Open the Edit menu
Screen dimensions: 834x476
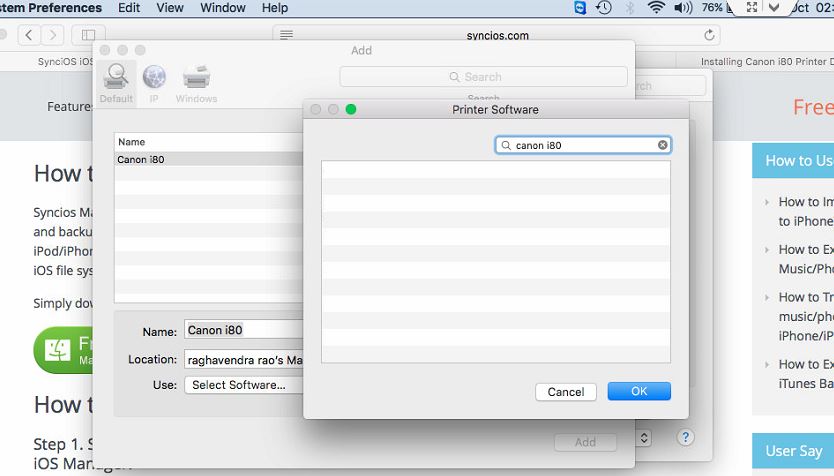(x=129, y=8)
